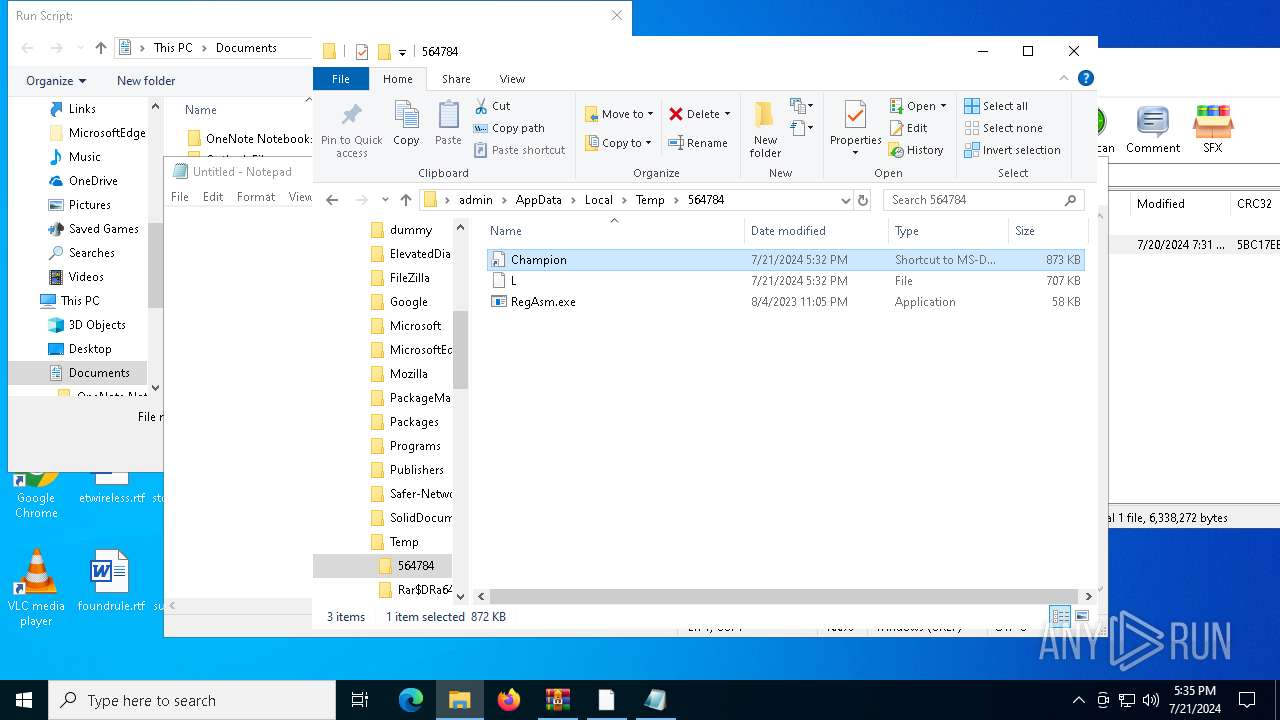Go up one folder level in 564784 window
This screenshot has height=720, width=1280.
coord(405,200)
